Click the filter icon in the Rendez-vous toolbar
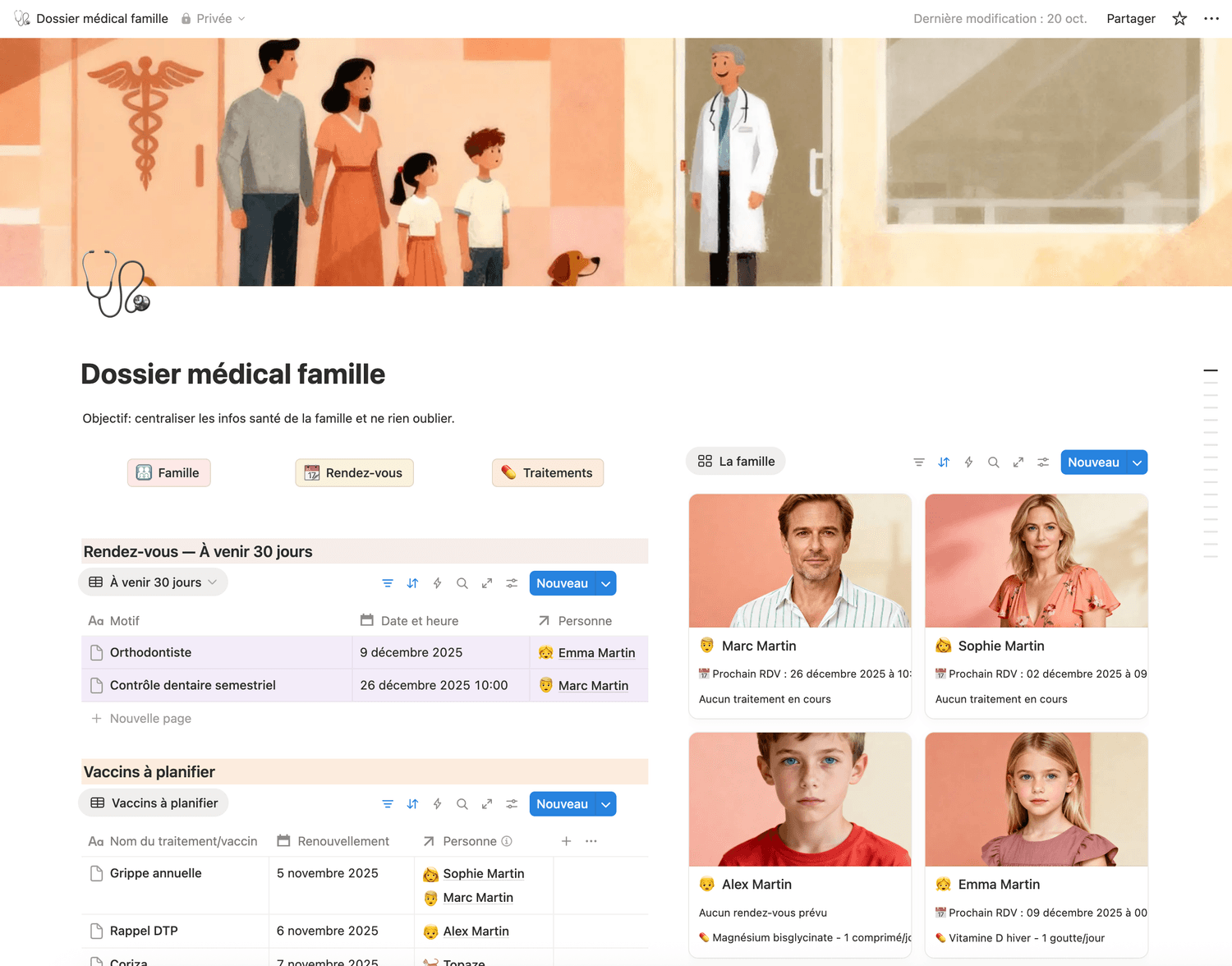This screenshot has height=966, width=1232. pos(388,583)
